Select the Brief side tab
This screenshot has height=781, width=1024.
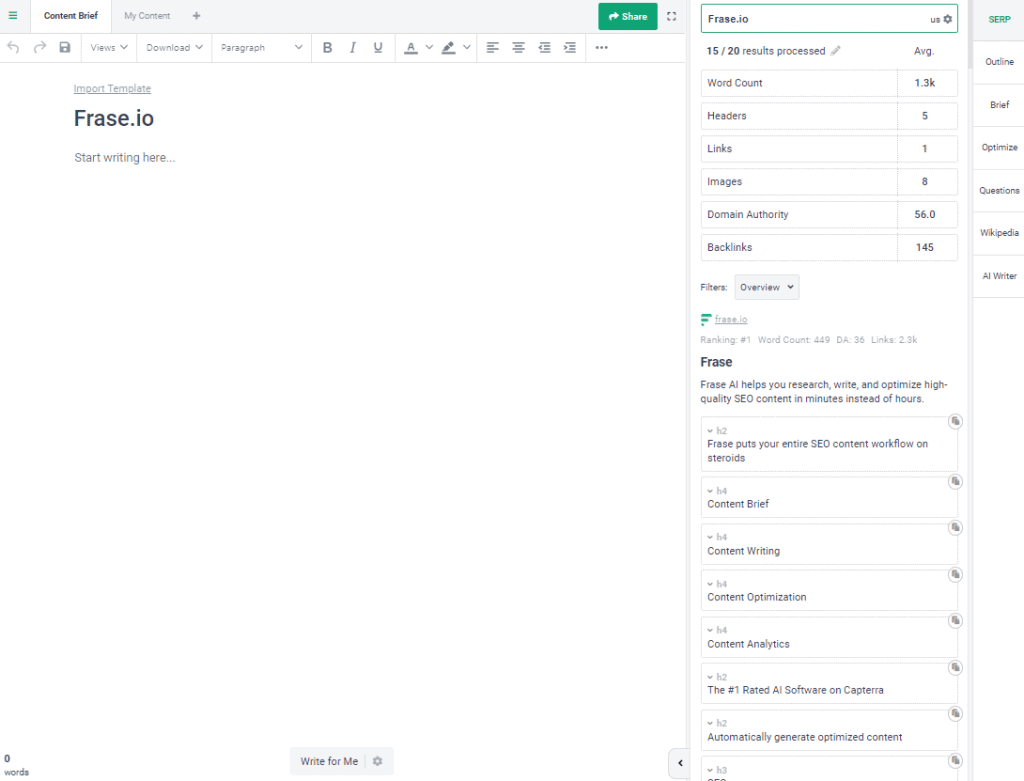pyautogui.click(x=999, y=104)
